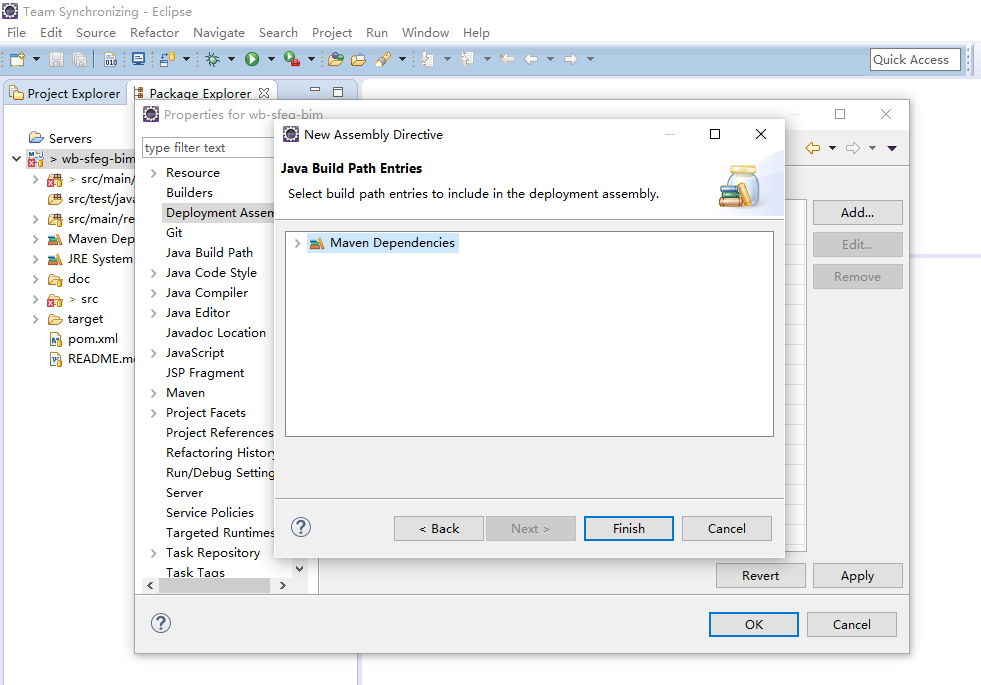Cancel the Properties dialog
This screenshot has width=981, height=685.
coord(851,624)
